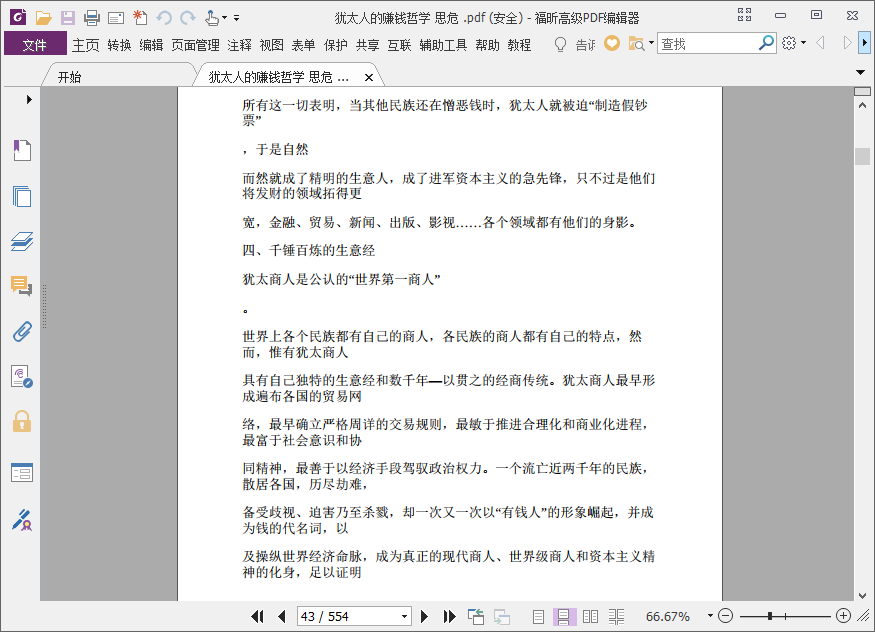875x632 pixels.
Task: Open the 视图 ribbon tab
Action: (272, 45)
